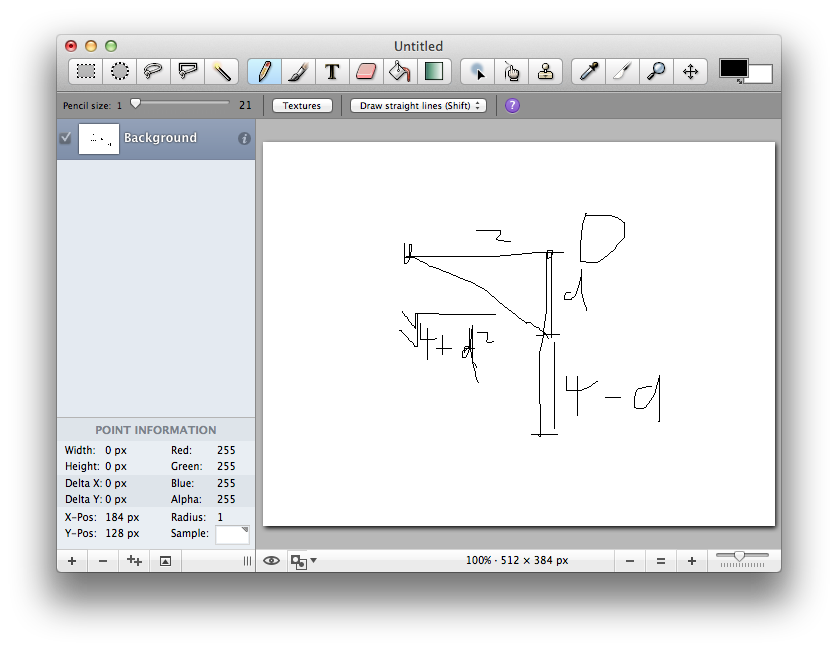838x651 pixels.
Task: Select the crop knife tool
Action: coord(623,71)
